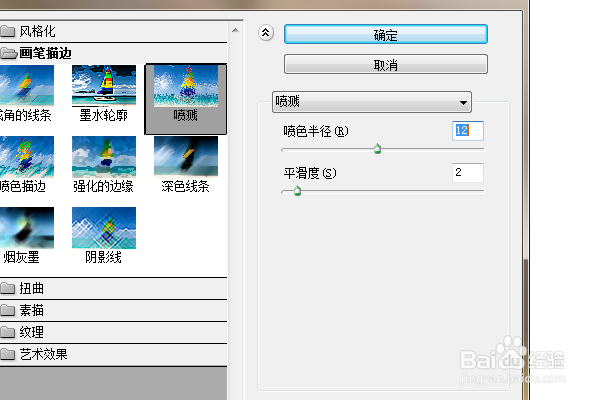
Task: Open the 喷溅 filter dropdown
Action: [372, 102]
